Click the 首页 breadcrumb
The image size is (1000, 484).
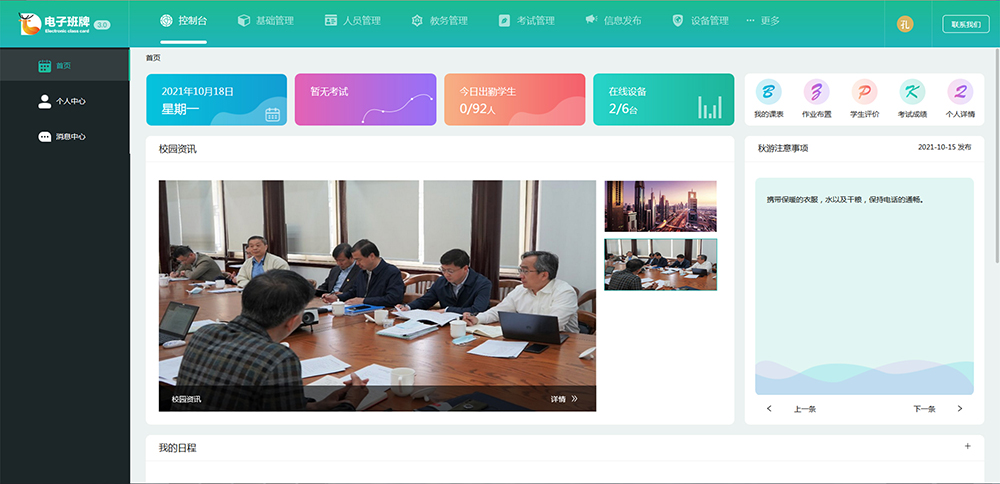(x=153, y=57)
